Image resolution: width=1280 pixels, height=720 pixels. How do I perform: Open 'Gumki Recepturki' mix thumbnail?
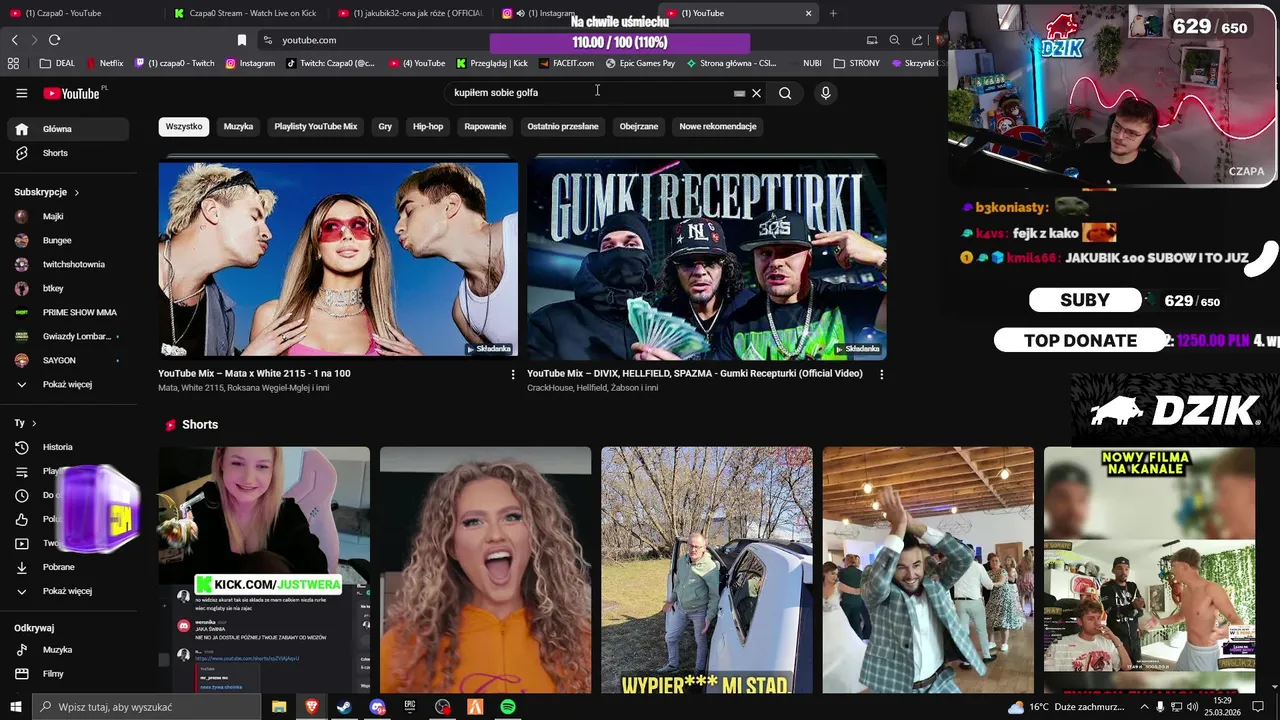pyautogui.click(x=707, y=258)
